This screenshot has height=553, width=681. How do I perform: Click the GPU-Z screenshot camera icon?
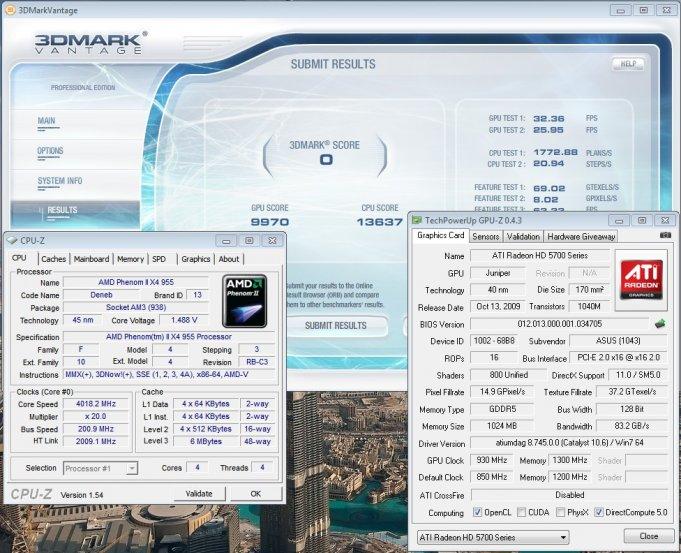click(665, 237)
